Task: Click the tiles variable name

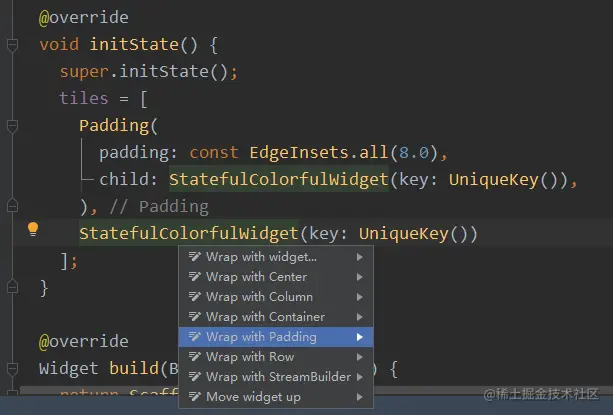Action: point(84,98)
